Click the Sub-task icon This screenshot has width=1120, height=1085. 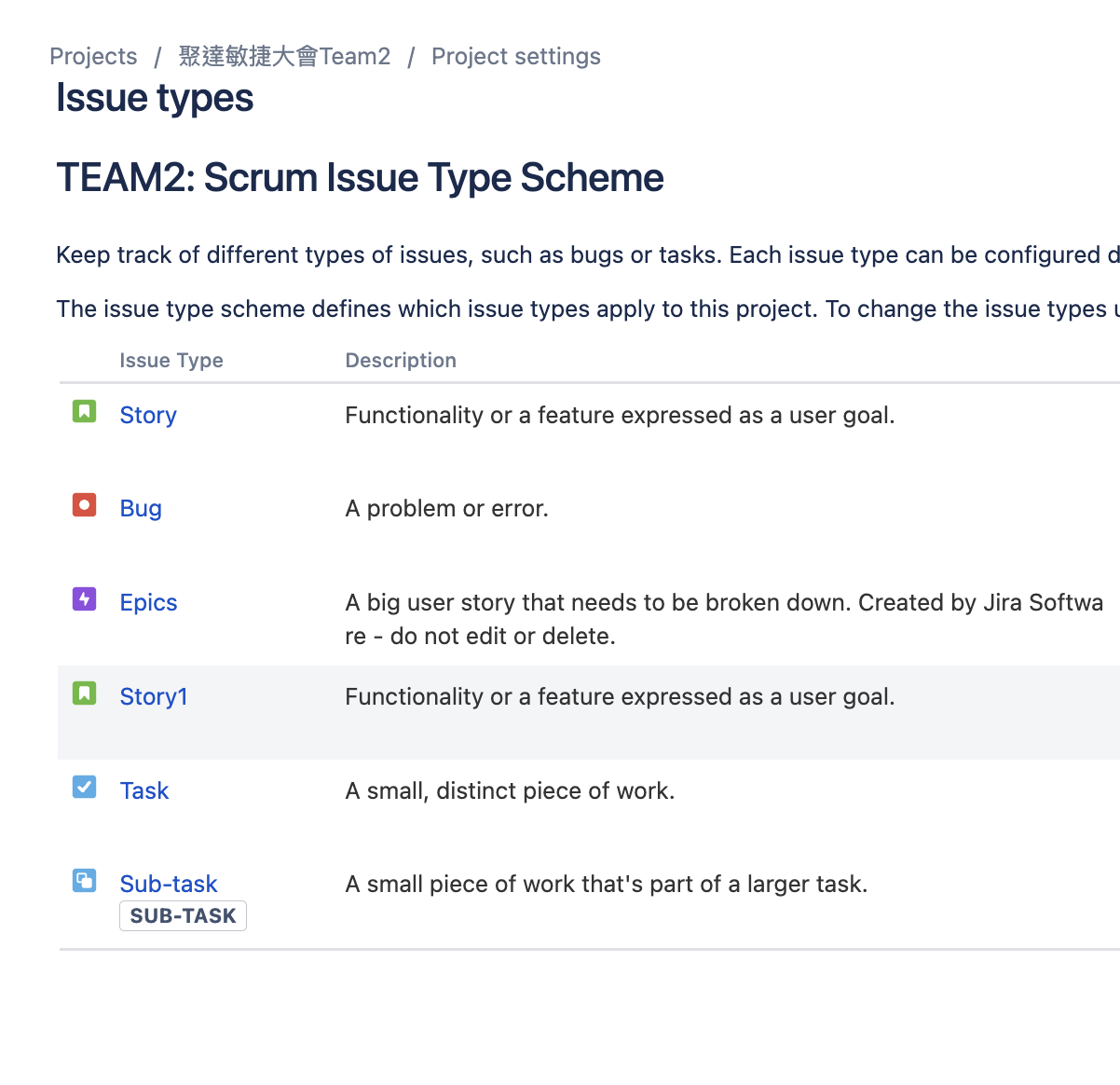point(83,880)
